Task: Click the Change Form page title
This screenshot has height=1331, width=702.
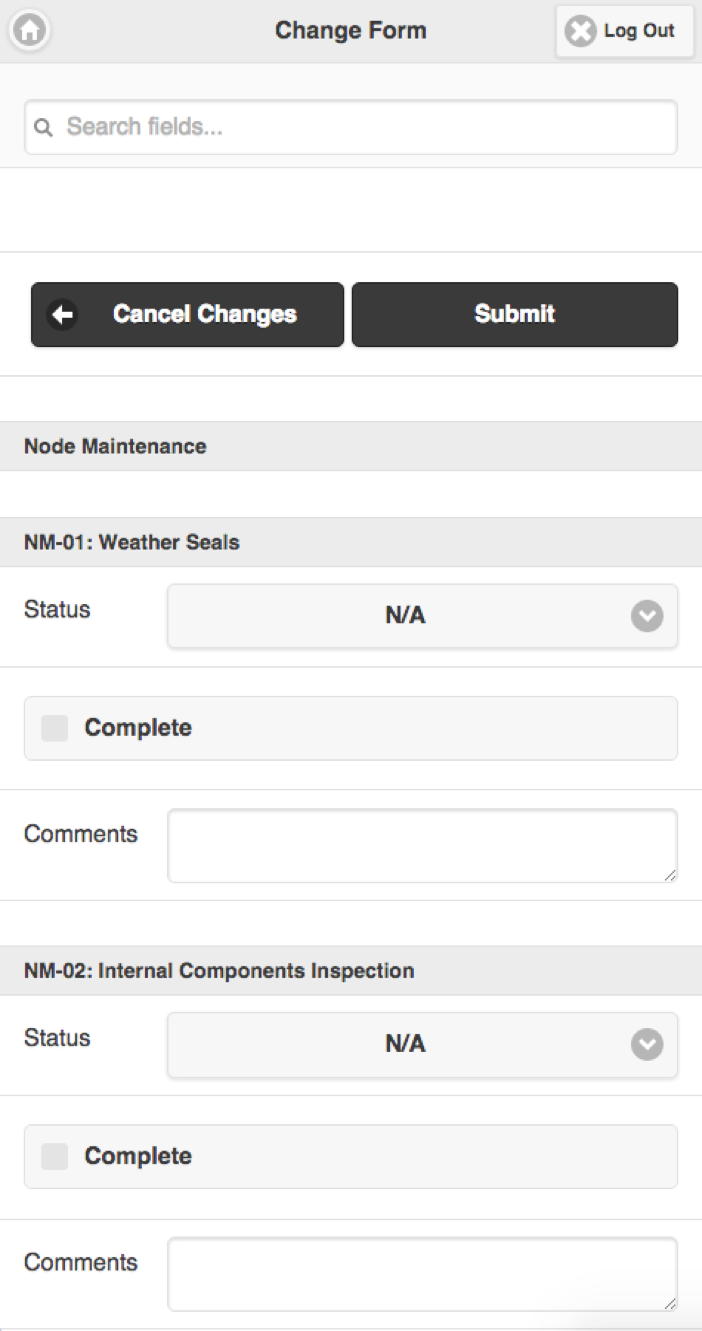Action: 351,31
